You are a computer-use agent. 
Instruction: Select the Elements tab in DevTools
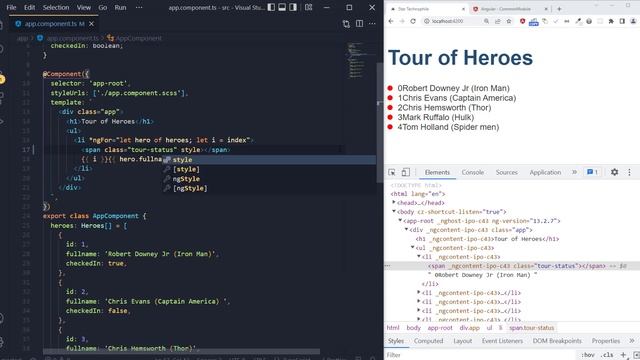(437, 172)
